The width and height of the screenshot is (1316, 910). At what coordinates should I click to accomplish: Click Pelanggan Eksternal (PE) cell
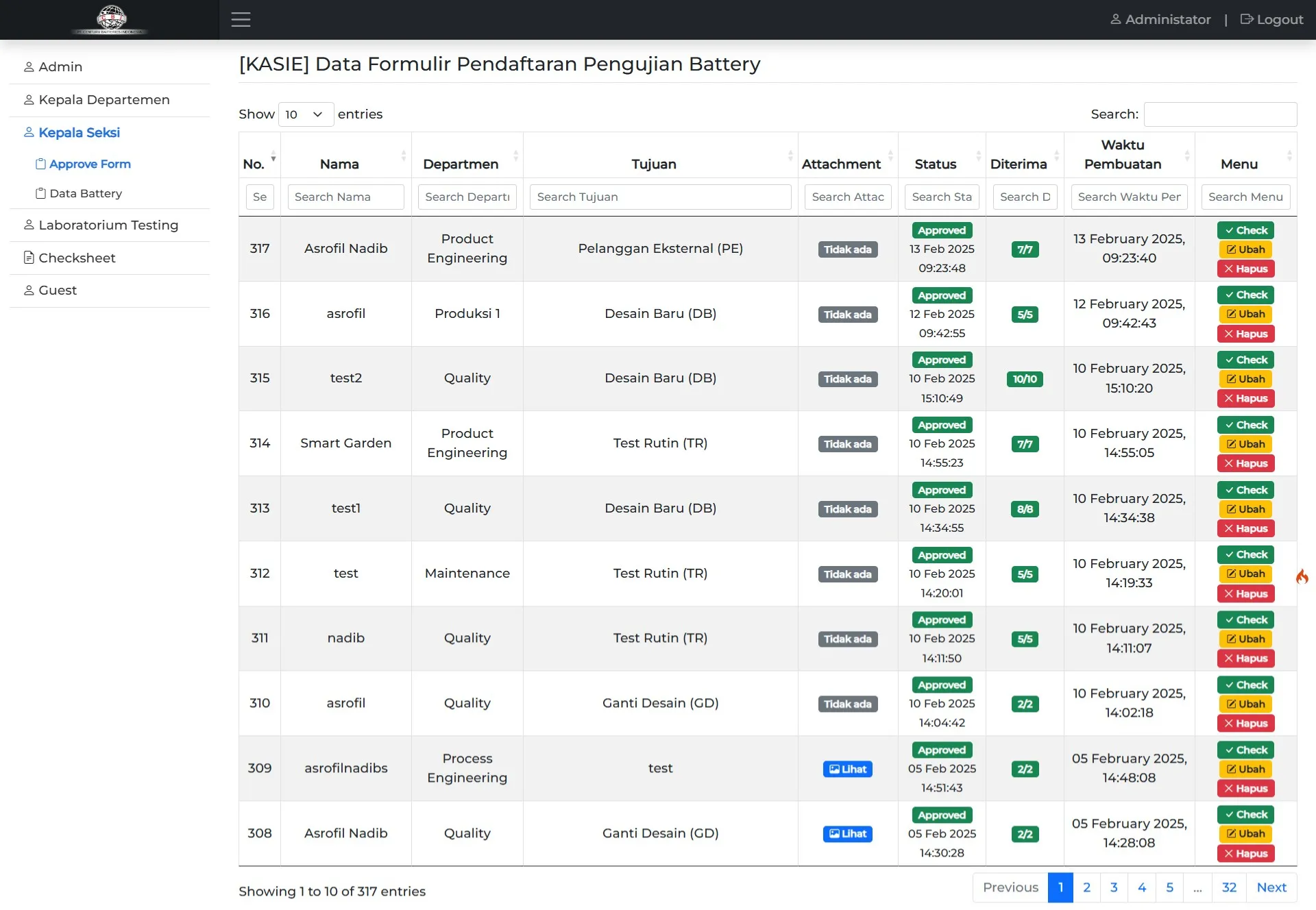[x=660, y=249]
